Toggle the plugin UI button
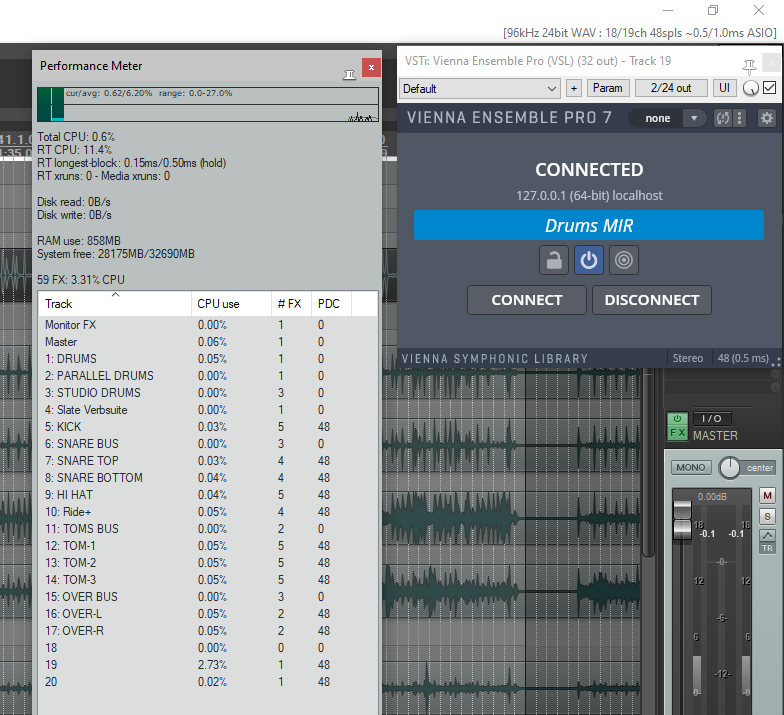The image size is (784, 715). (724, 88)
